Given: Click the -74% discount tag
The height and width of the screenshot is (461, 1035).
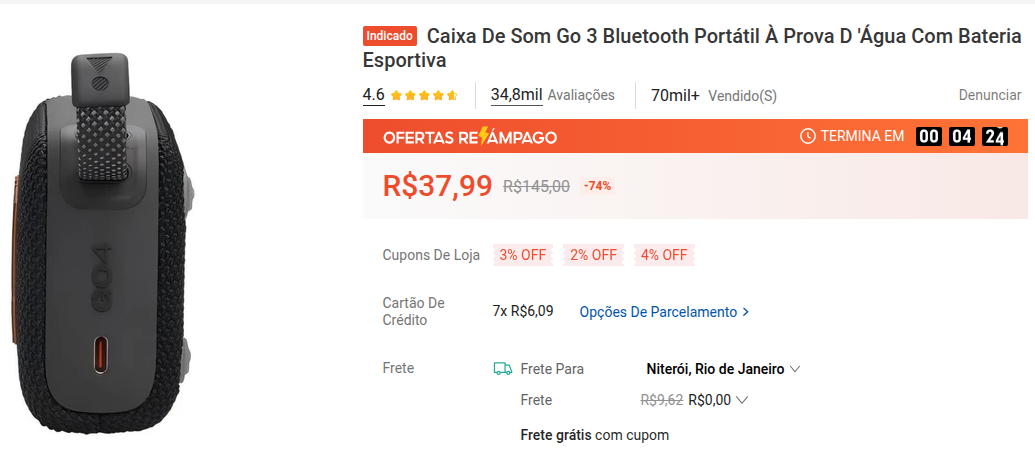Looking at the screenshot, I should click(x=598, y=186).
